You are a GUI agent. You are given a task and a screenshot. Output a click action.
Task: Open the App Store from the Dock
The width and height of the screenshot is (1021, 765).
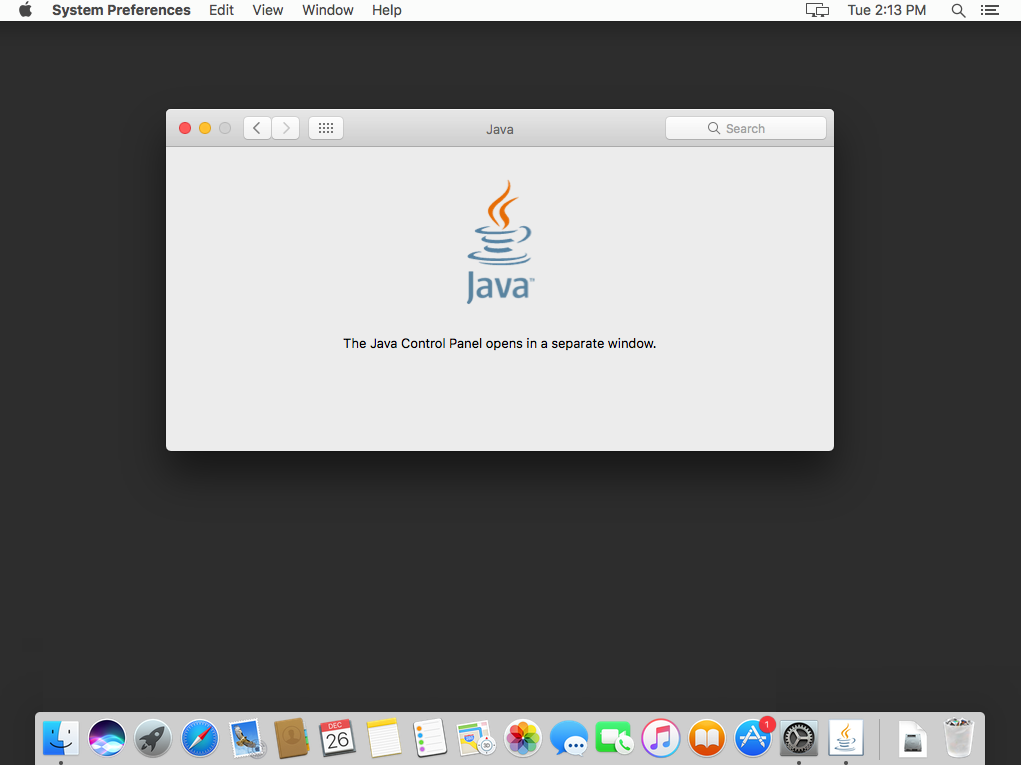pos(753,739)
